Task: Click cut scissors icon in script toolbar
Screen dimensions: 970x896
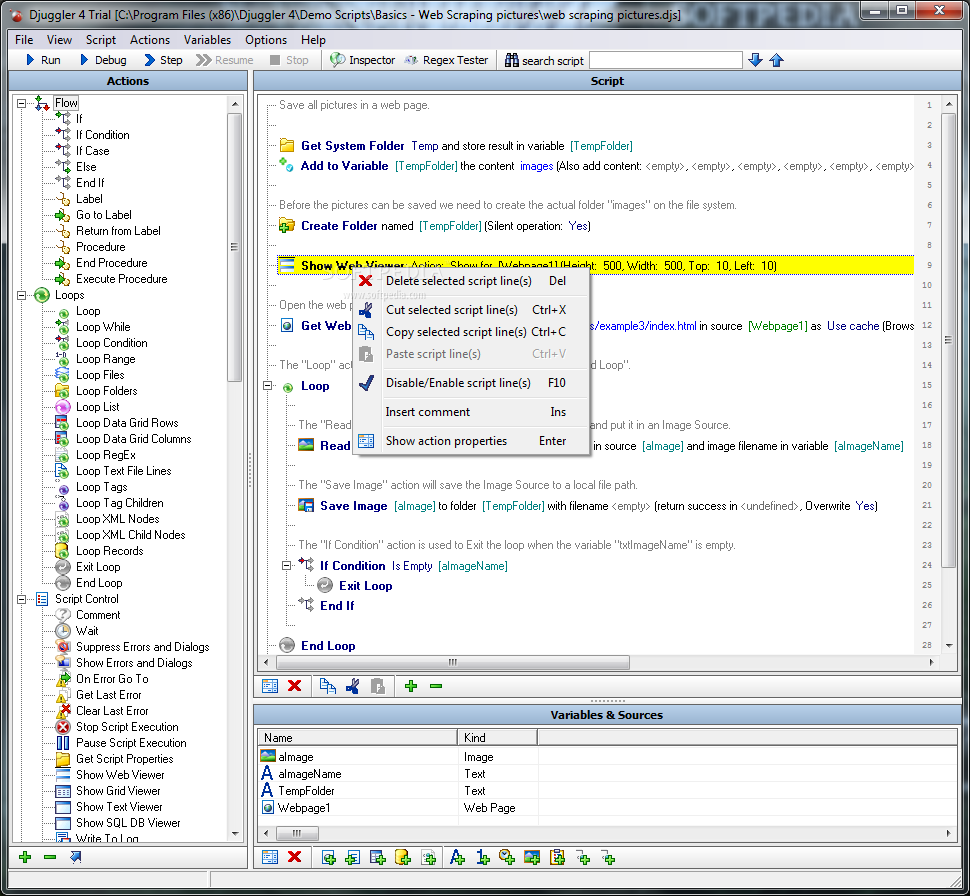Action: 353,686
